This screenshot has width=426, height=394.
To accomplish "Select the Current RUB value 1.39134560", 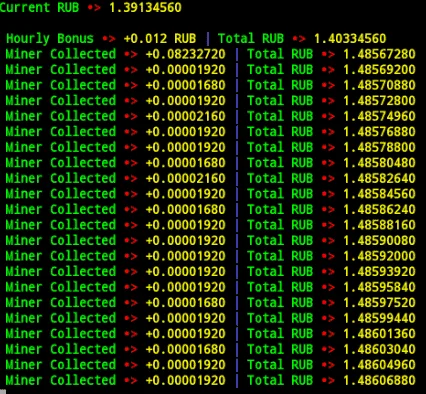I will click(x=145, y=7).
